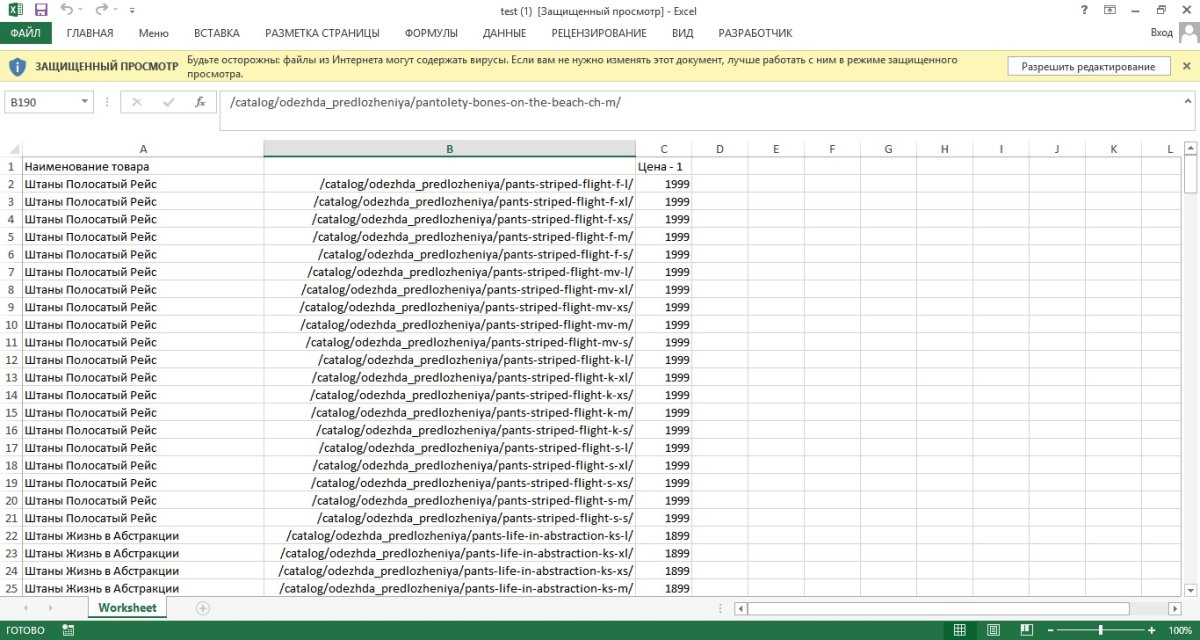
Task: Click the Redo arrow icon
Action: click(x=101, y=10)
